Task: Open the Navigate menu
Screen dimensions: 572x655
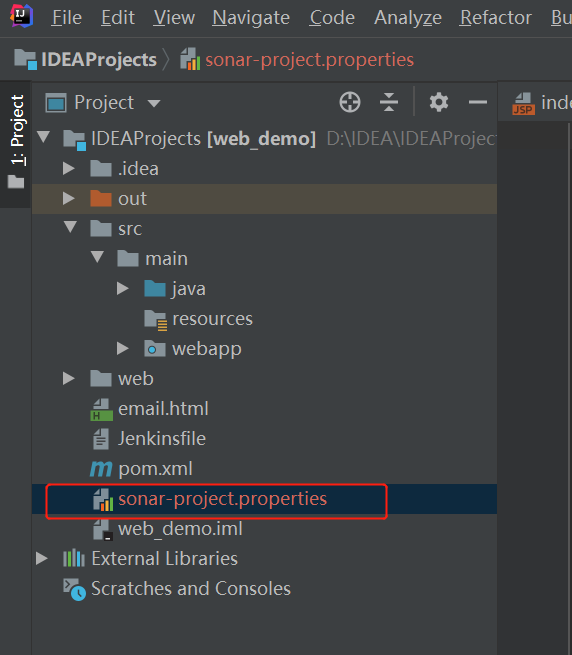Action: 251,18
